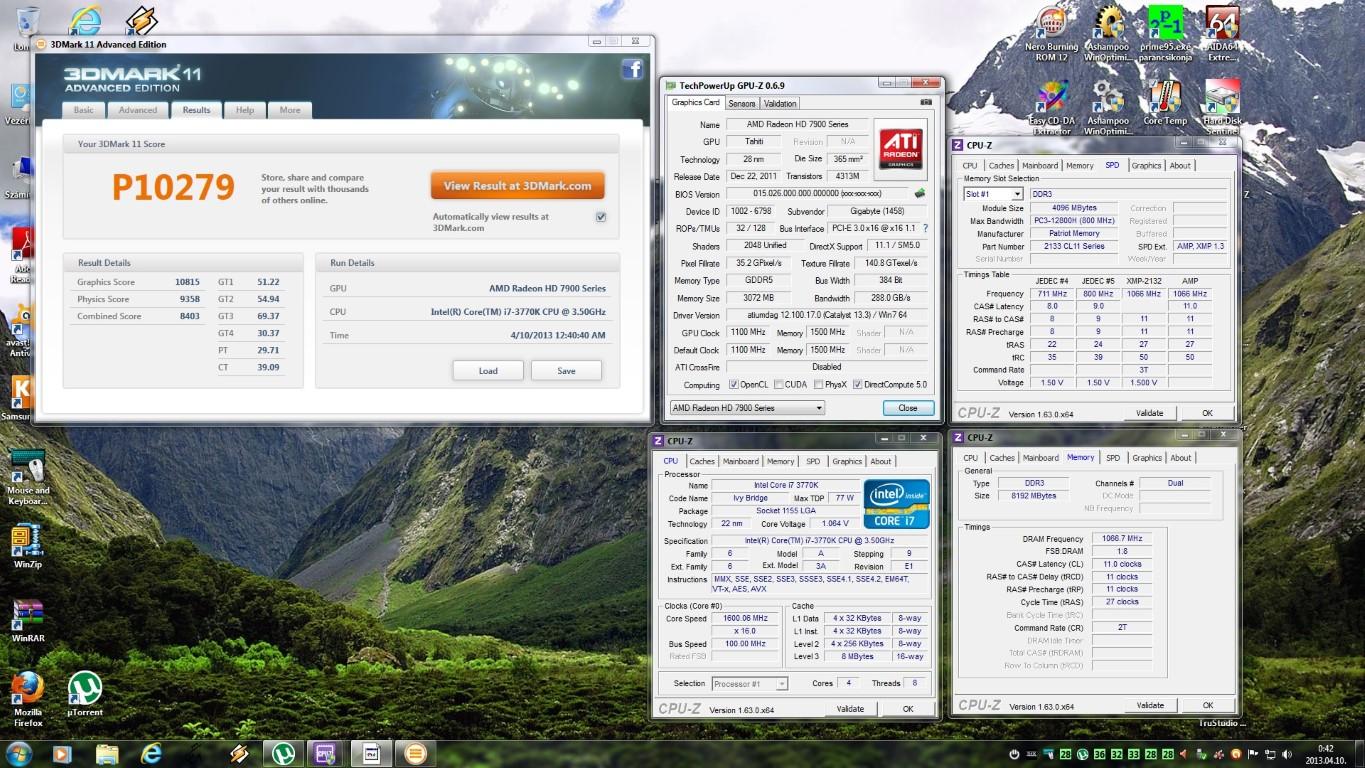Image resolution: width=1365 pixels, height=768 pixels.
Task: Click Load button in 3DMark 11
Action: point(488,370)
